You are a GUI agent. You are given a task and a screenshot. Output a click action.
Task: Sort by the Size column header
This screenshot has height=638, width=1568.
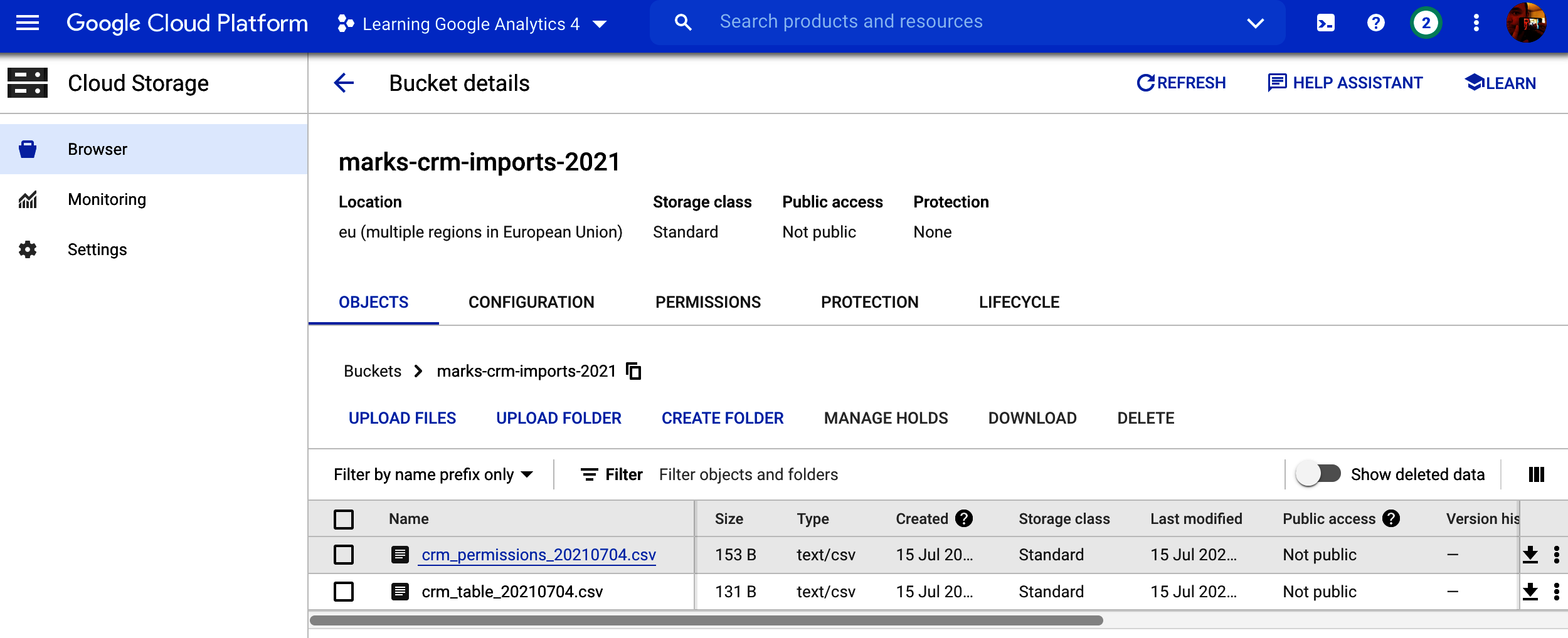point(729,519)
